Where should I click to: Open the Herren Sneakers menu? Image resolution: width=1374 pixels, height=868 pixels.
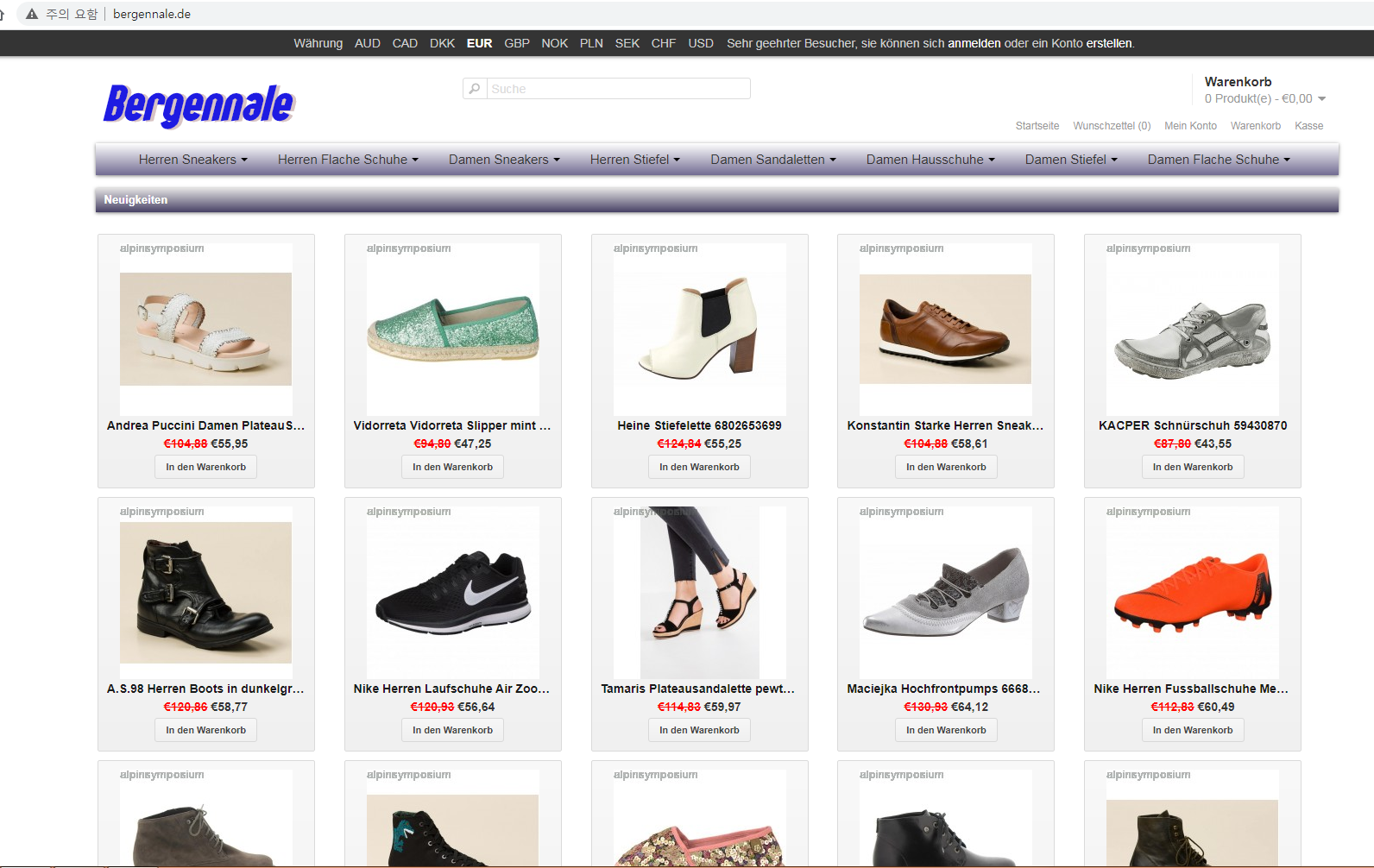pos(193,160)
